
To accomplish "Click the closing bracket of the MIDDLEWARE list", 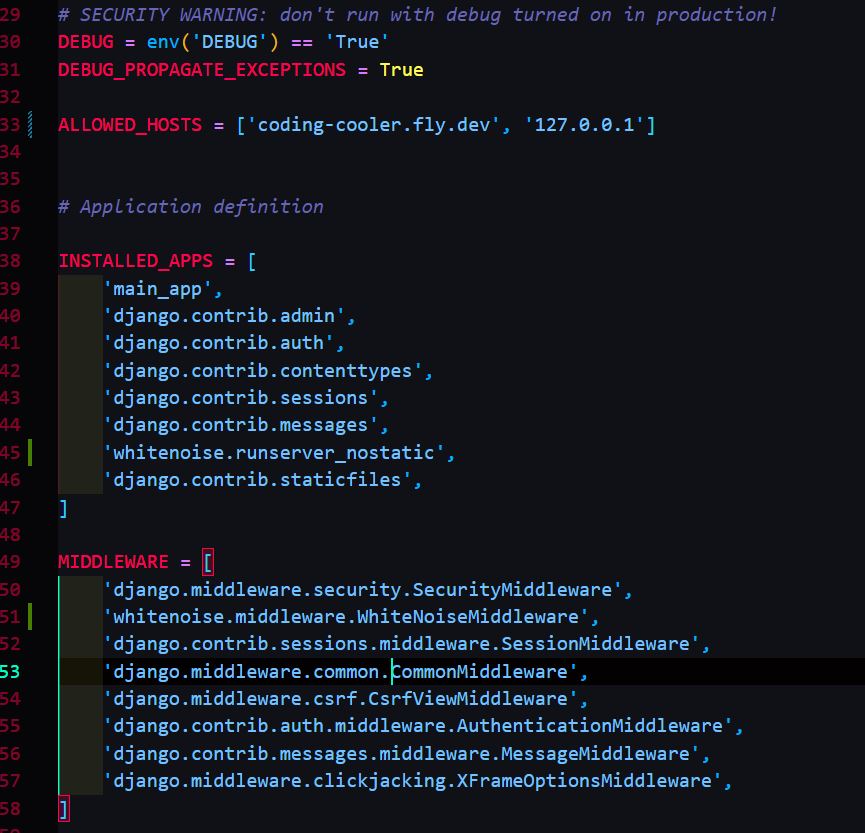I will pos(64,808).
